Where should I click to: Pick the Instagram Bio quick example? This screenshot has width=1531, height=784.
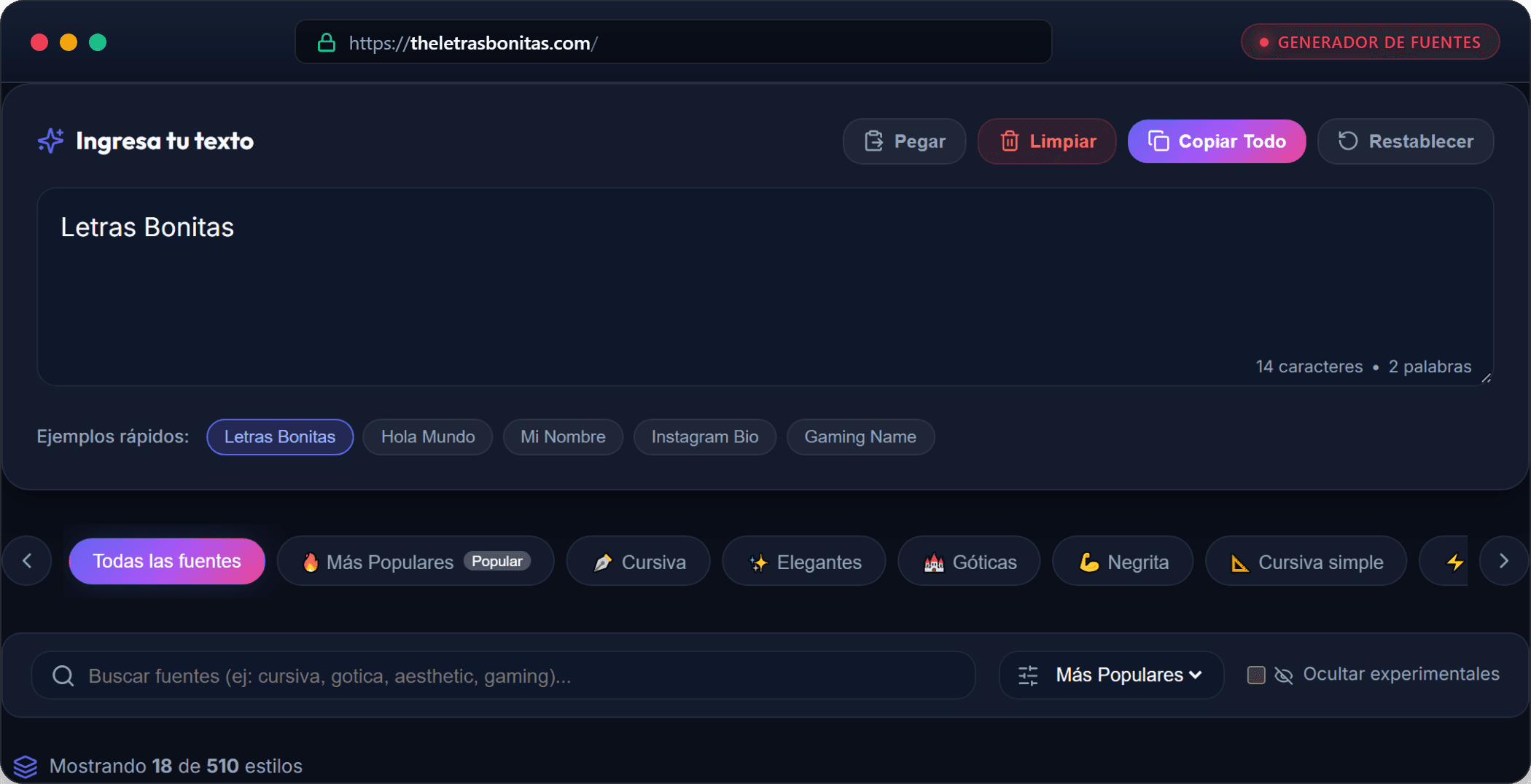(705, 437)
